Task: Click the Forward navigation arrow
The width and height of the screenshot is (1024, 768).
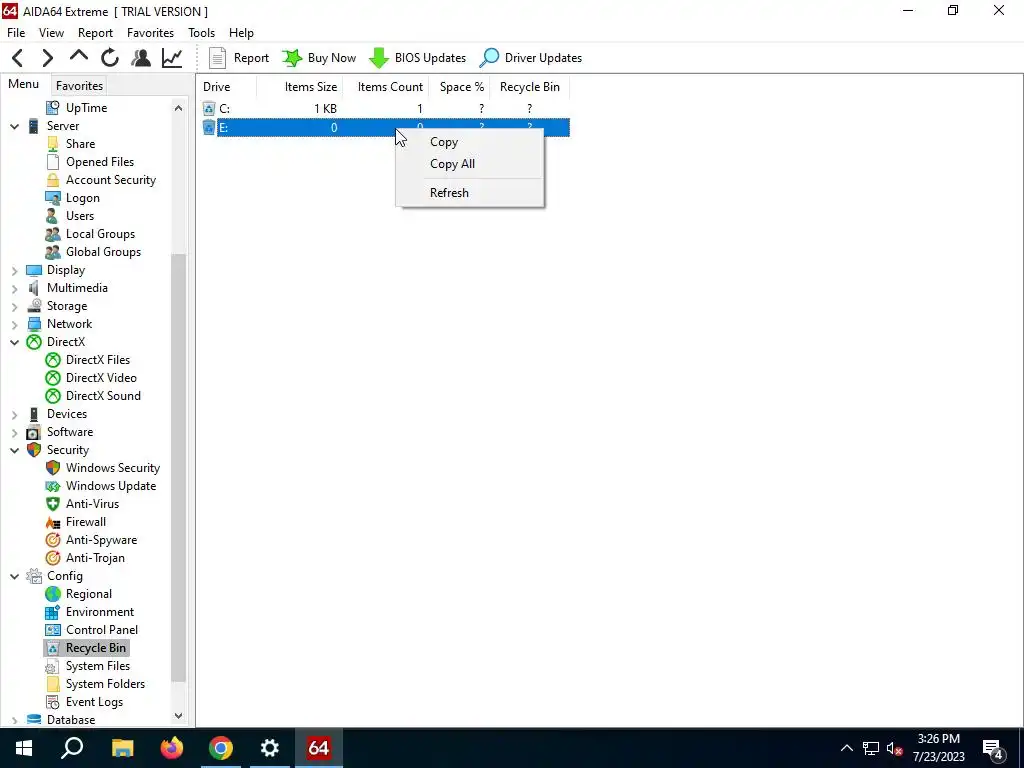Action: [47, 58]
